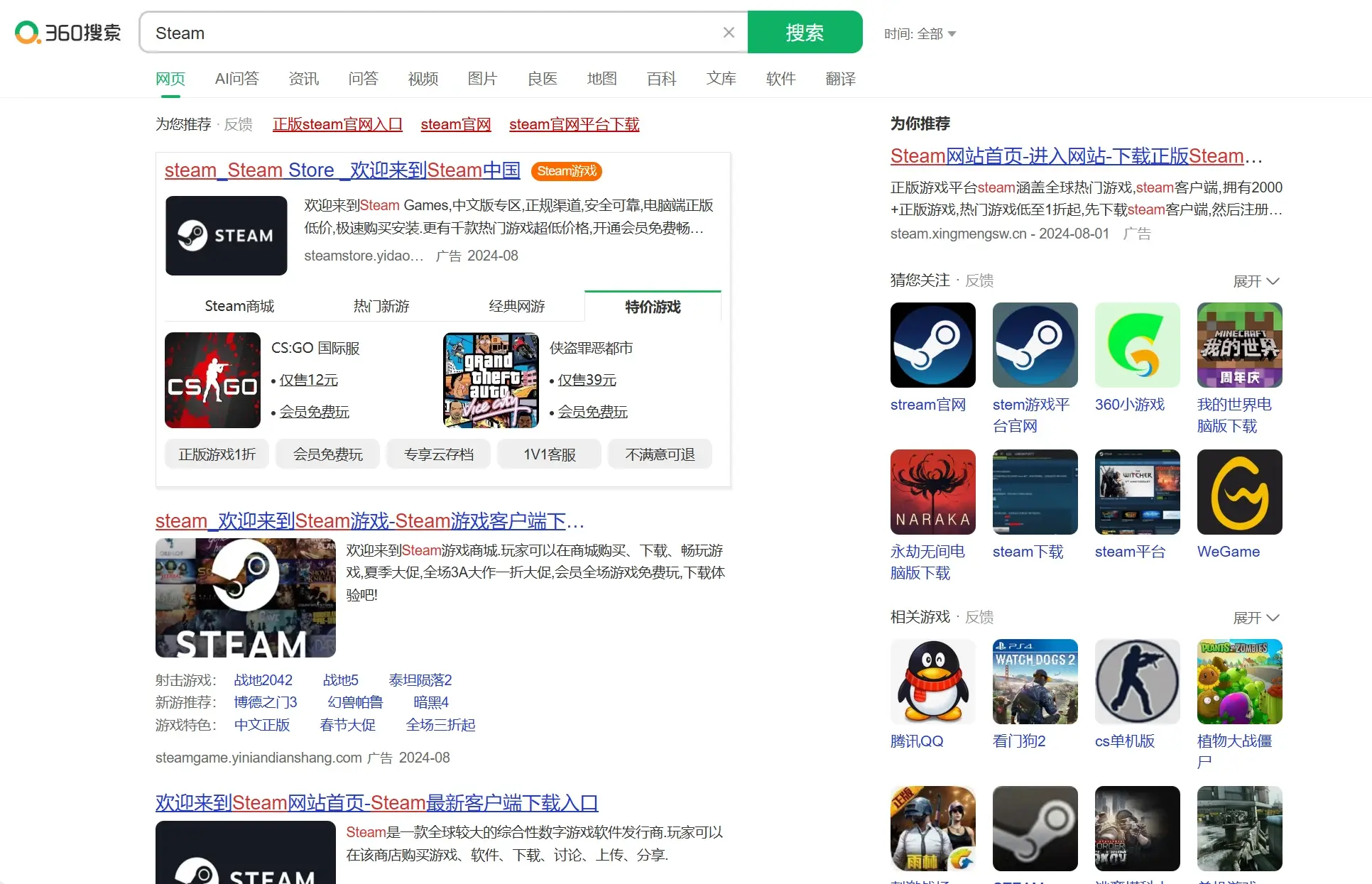Click the stream官网 Steam icon

pos(933,345)
